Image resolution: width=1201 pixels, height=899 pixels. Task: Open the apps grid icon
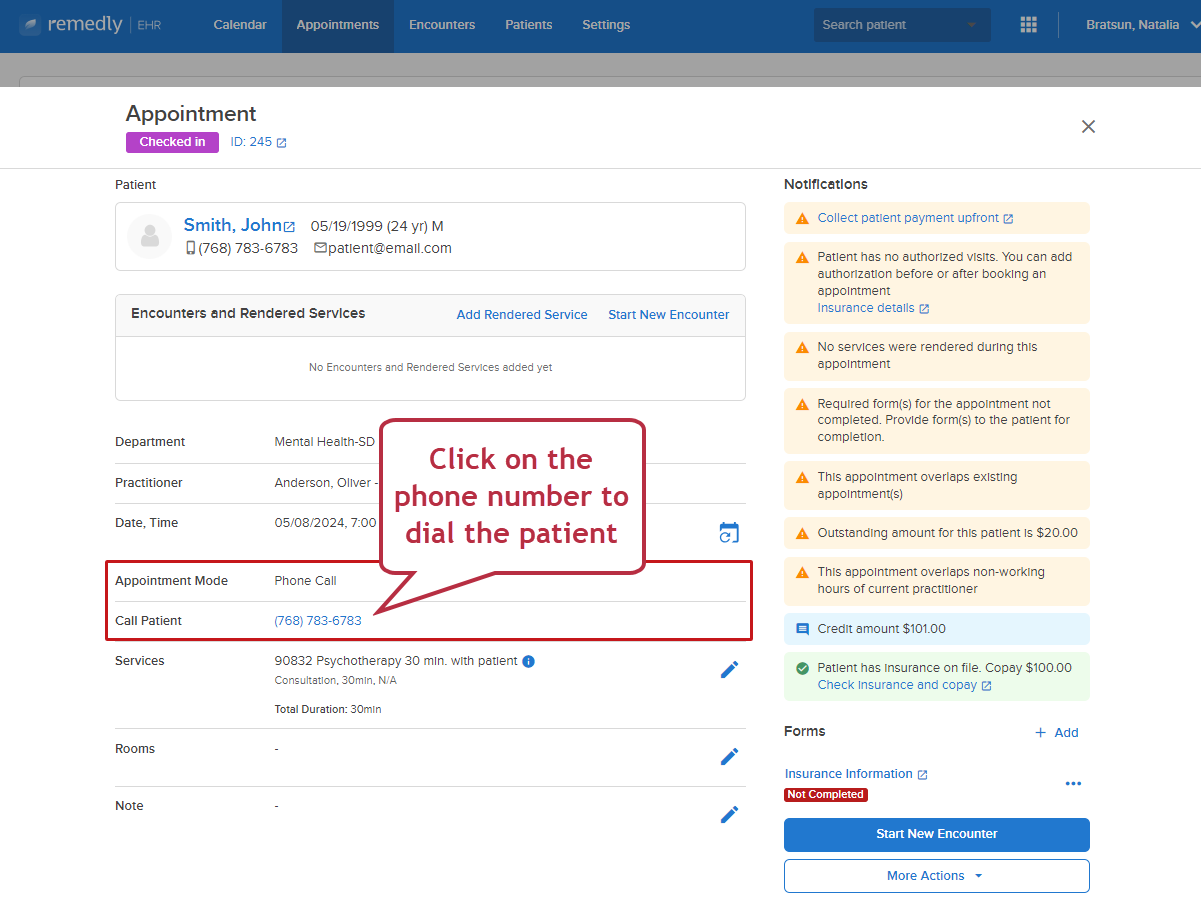point(1028,25)
